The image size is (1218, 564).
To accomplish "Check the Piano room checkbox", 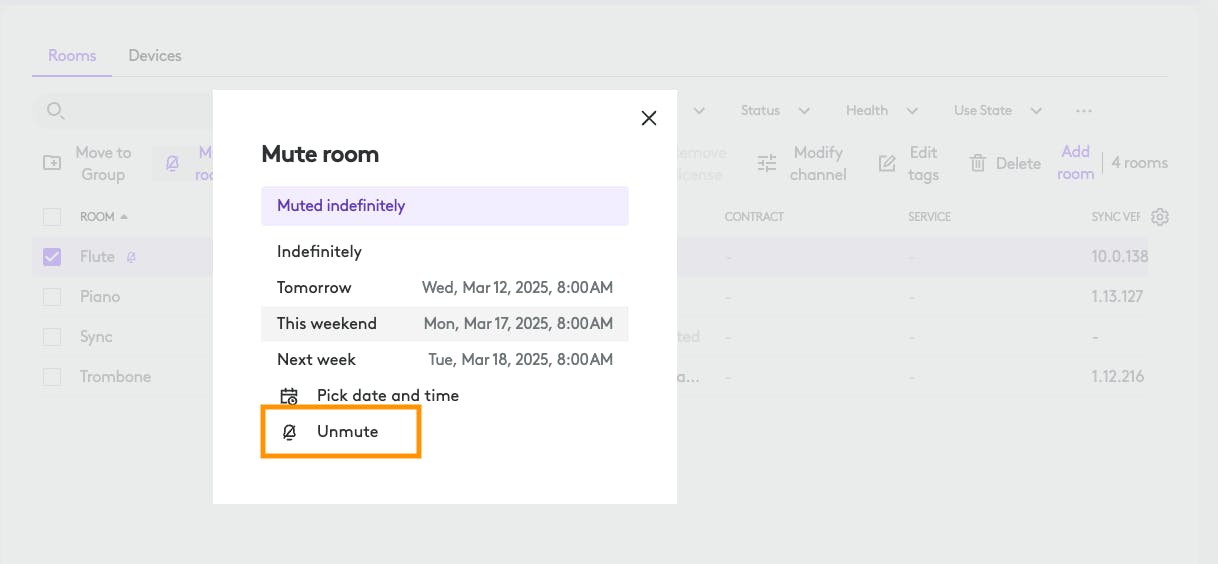I will [x=52, y=297].
